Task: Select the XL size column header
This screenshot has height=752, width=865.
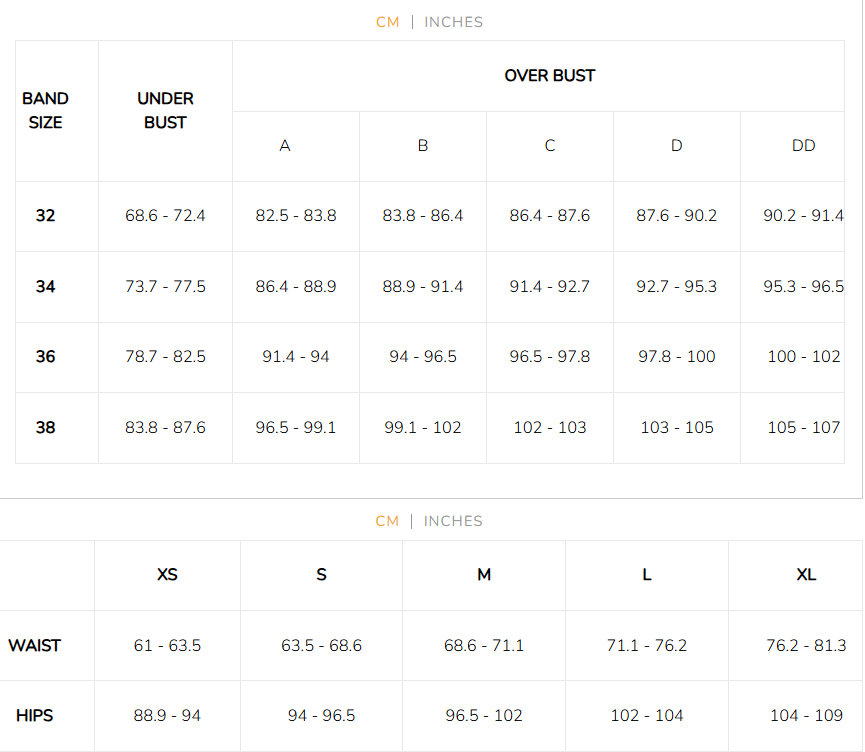Action: (806, 575)
